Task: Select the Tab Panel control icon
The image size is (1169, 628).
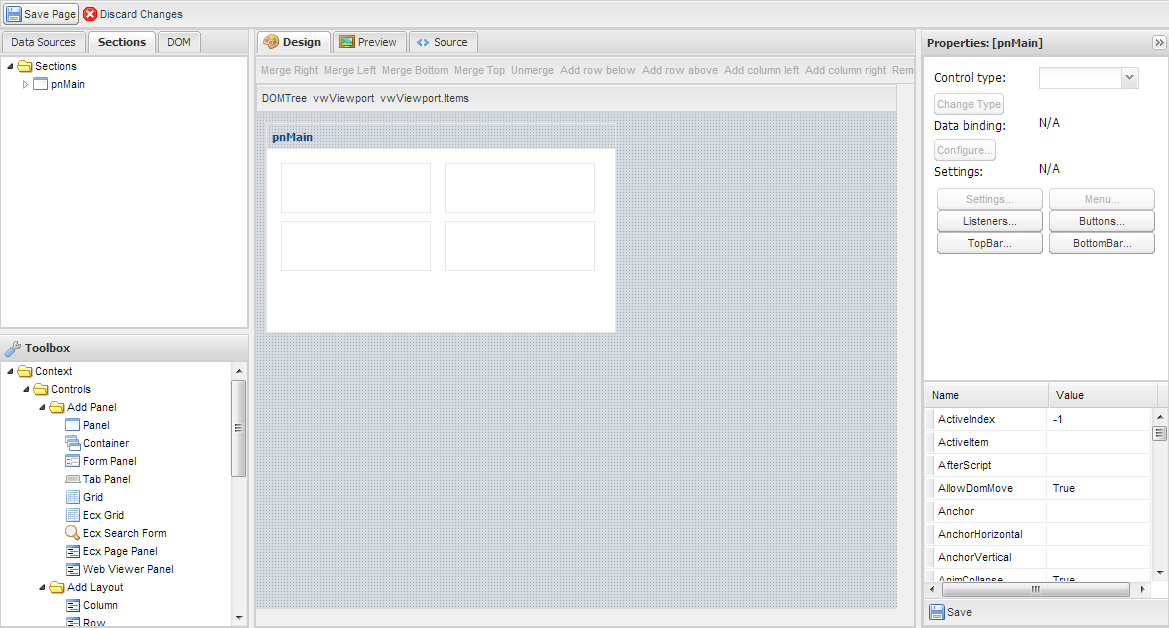Action: coord(72,479)
